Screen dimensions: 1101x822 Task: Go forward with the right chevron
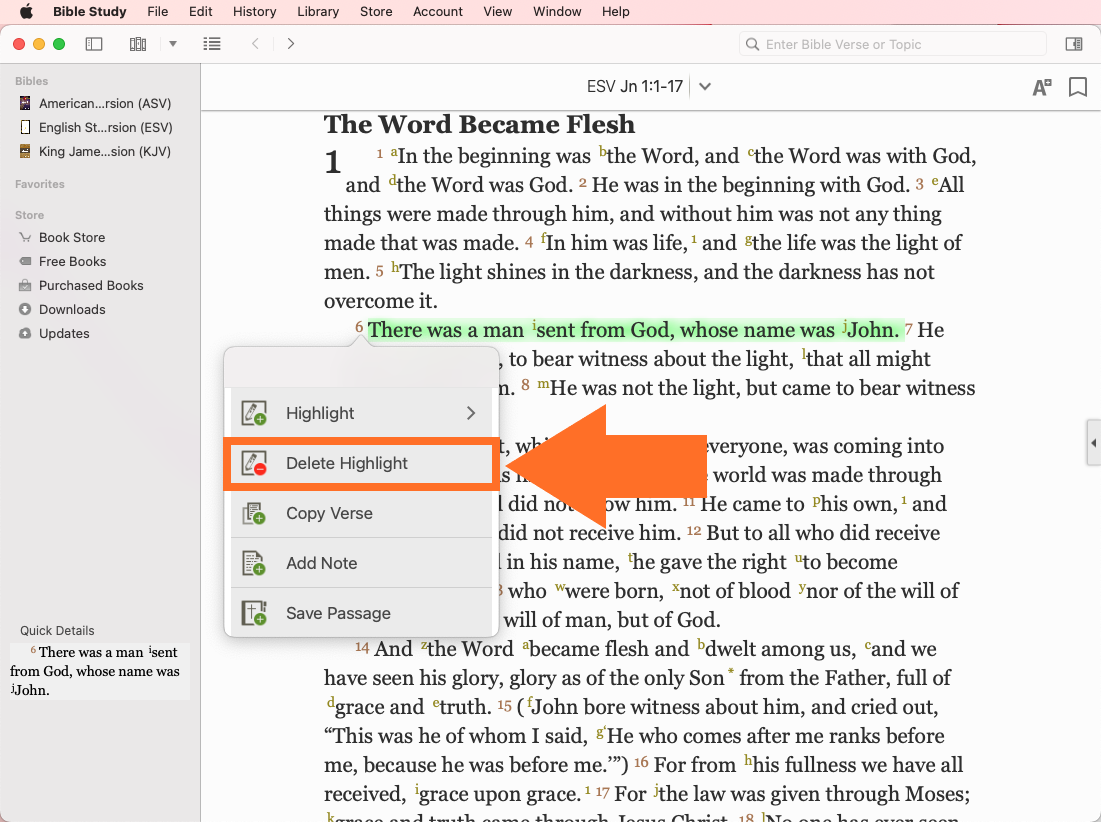click(291, 44)
